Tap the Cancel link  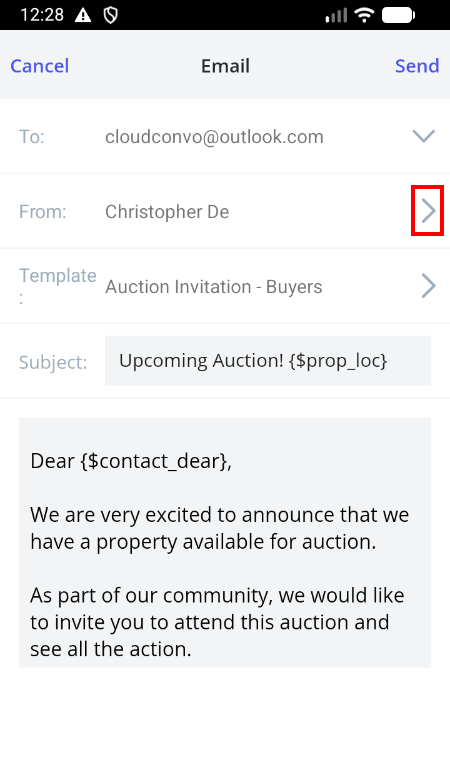pos(40,66)
